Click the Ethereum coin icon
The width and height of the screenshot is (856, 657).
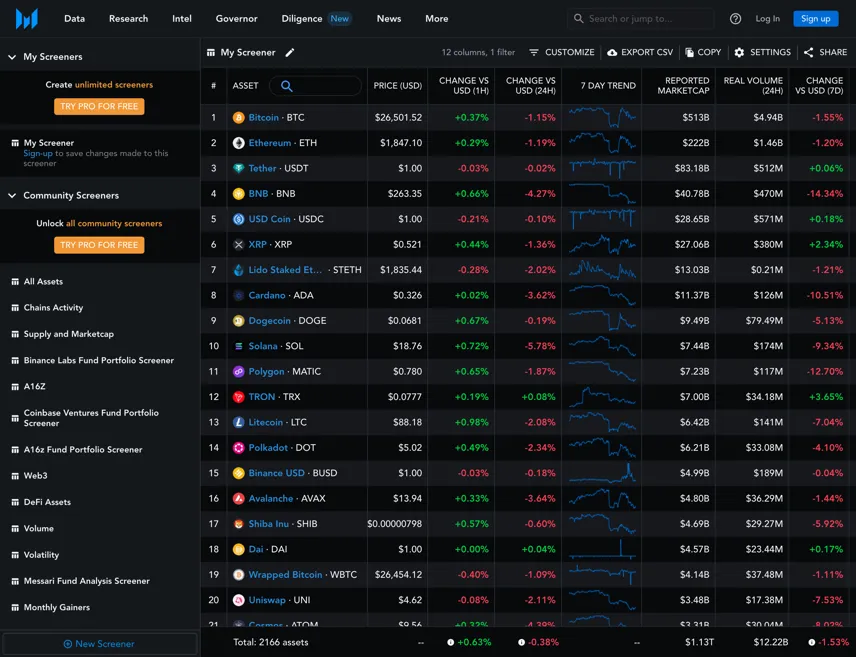[x=239, y=143]
